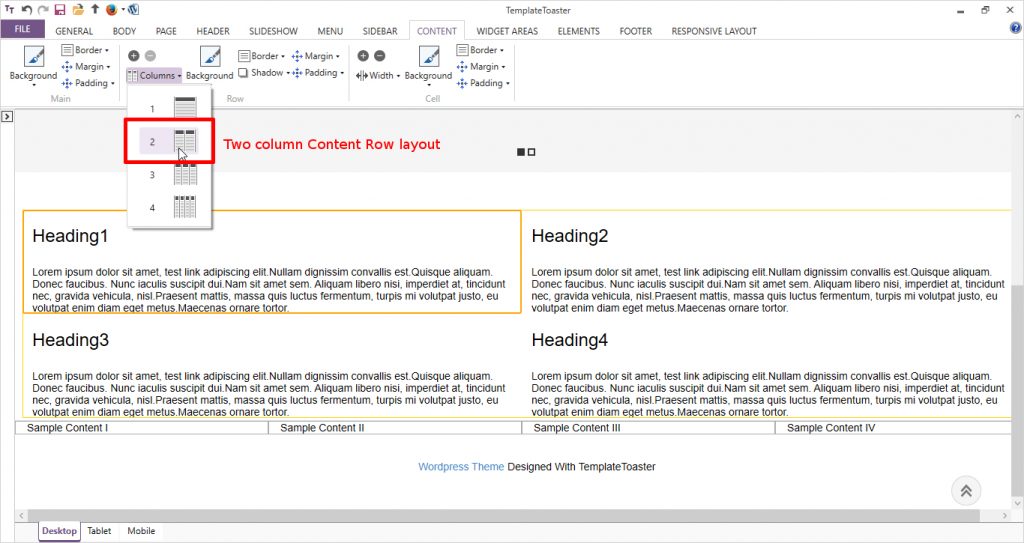Remove a cell with the Cell minus icon
Viewport: 1024px width, 543px height.
pyautogui.click(x=379, y=56)
